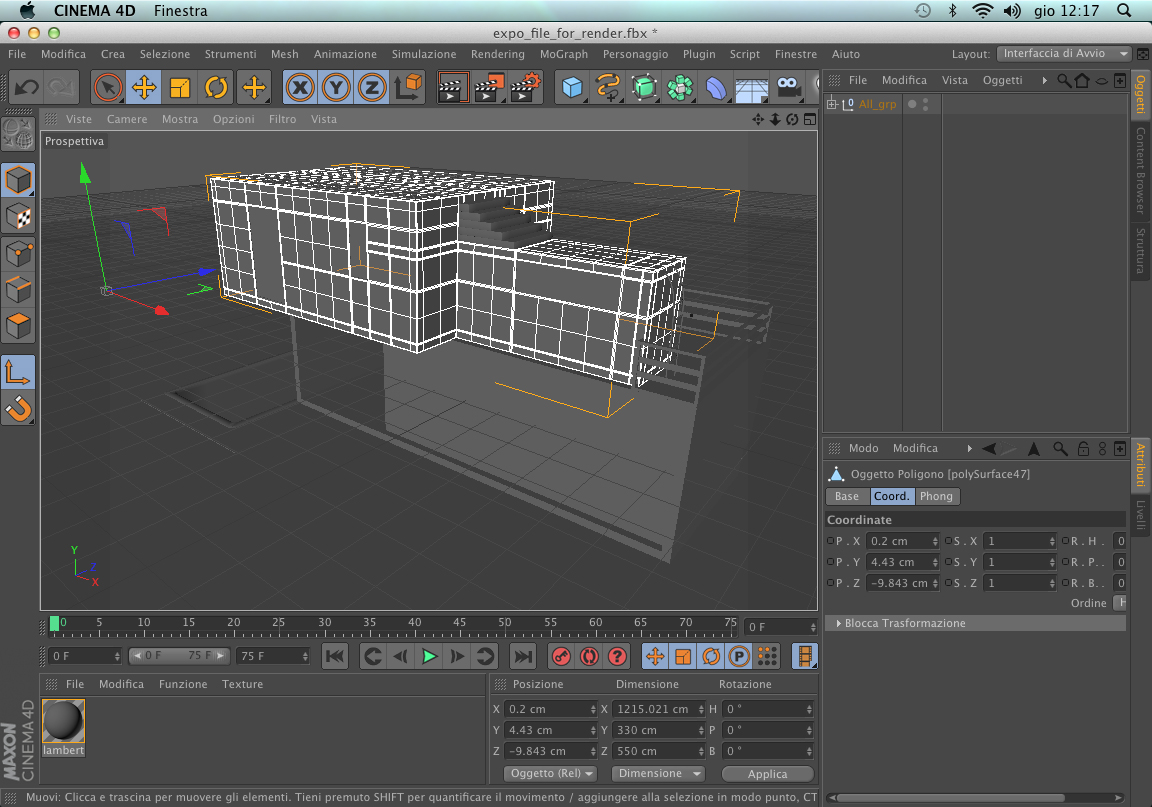
Task: Select the Rotate tool in the top toolbar
Action: pyautogui.click(x=217, y=88)
